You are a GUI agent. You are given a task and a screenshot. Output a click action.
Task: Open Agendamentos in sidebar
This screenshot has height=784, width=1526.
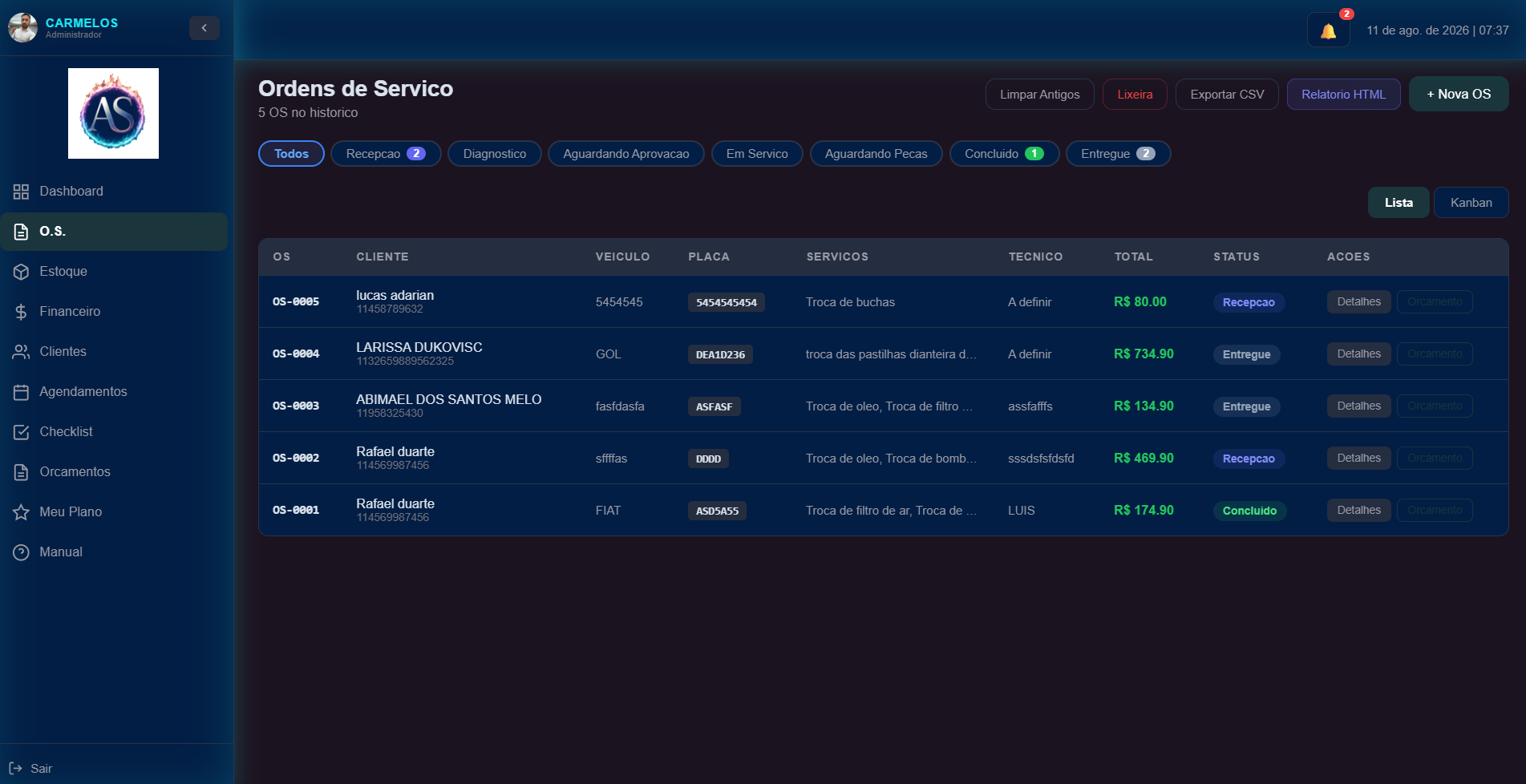point(114,392)
